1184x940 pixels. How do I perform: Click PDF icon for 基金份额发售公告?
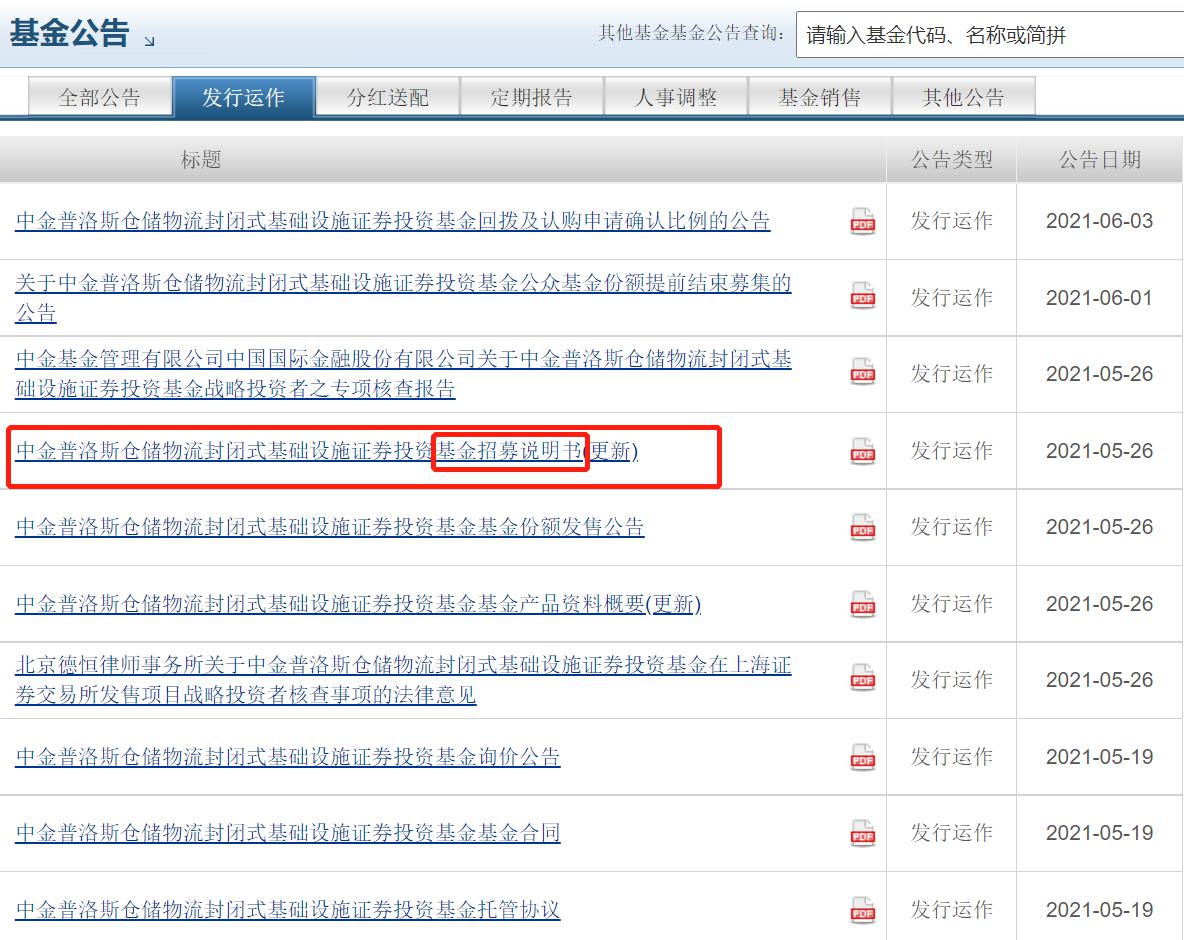(862, 528)
